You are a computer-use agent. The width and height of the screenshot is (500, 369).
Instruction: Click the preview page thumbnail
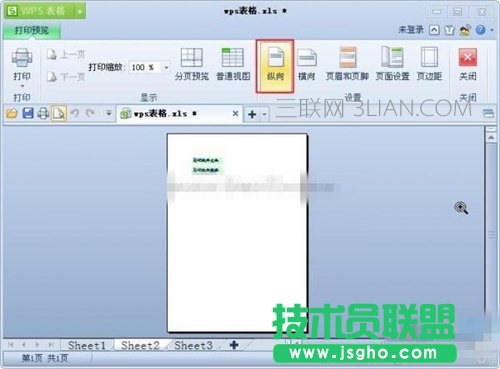tap(237, 233)
